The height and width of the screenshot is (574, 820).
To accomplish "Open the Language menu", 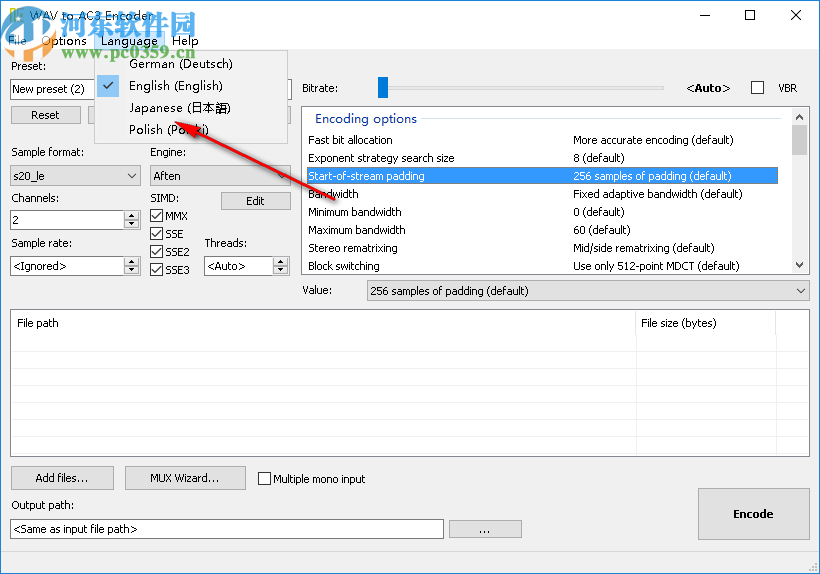I will click(129, 41).
